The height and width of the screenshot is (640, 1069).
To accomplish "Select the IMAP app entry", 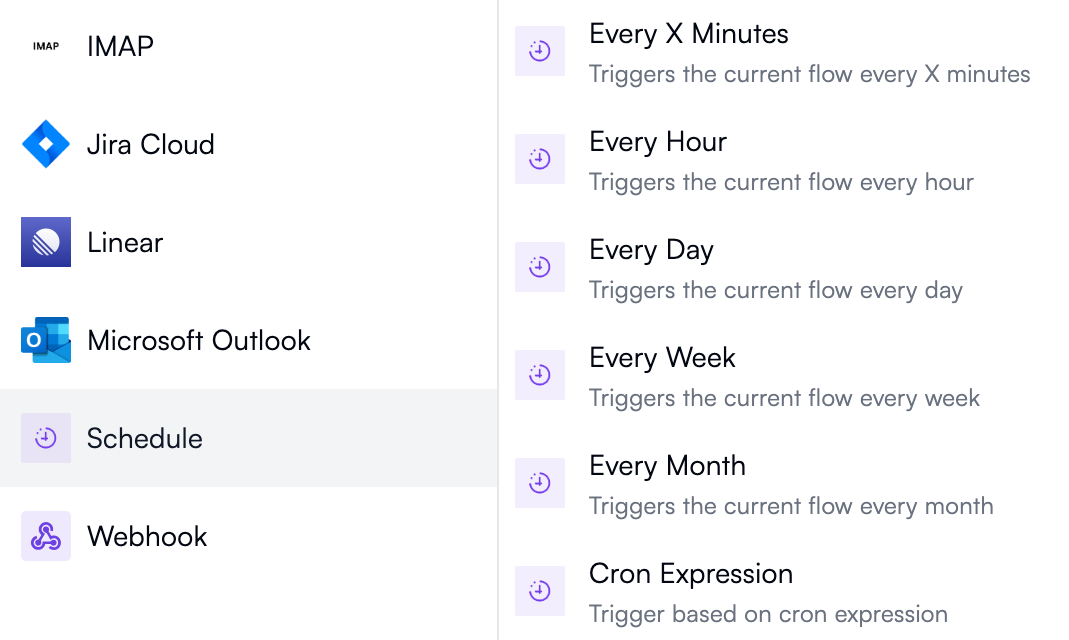I will click(x=120, y=46).
